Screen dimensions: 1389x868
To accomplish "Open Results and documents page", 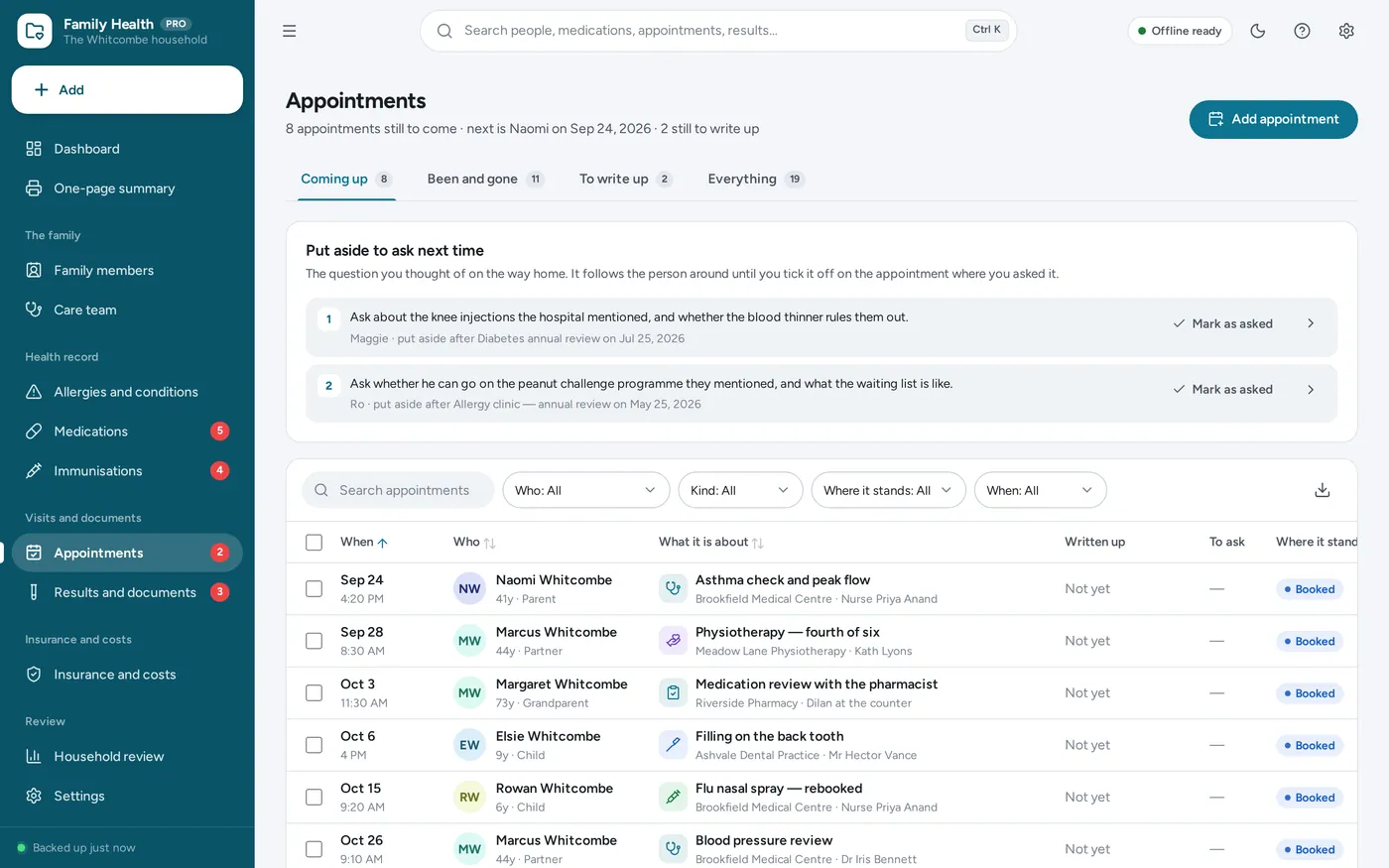I will (127, 592).
